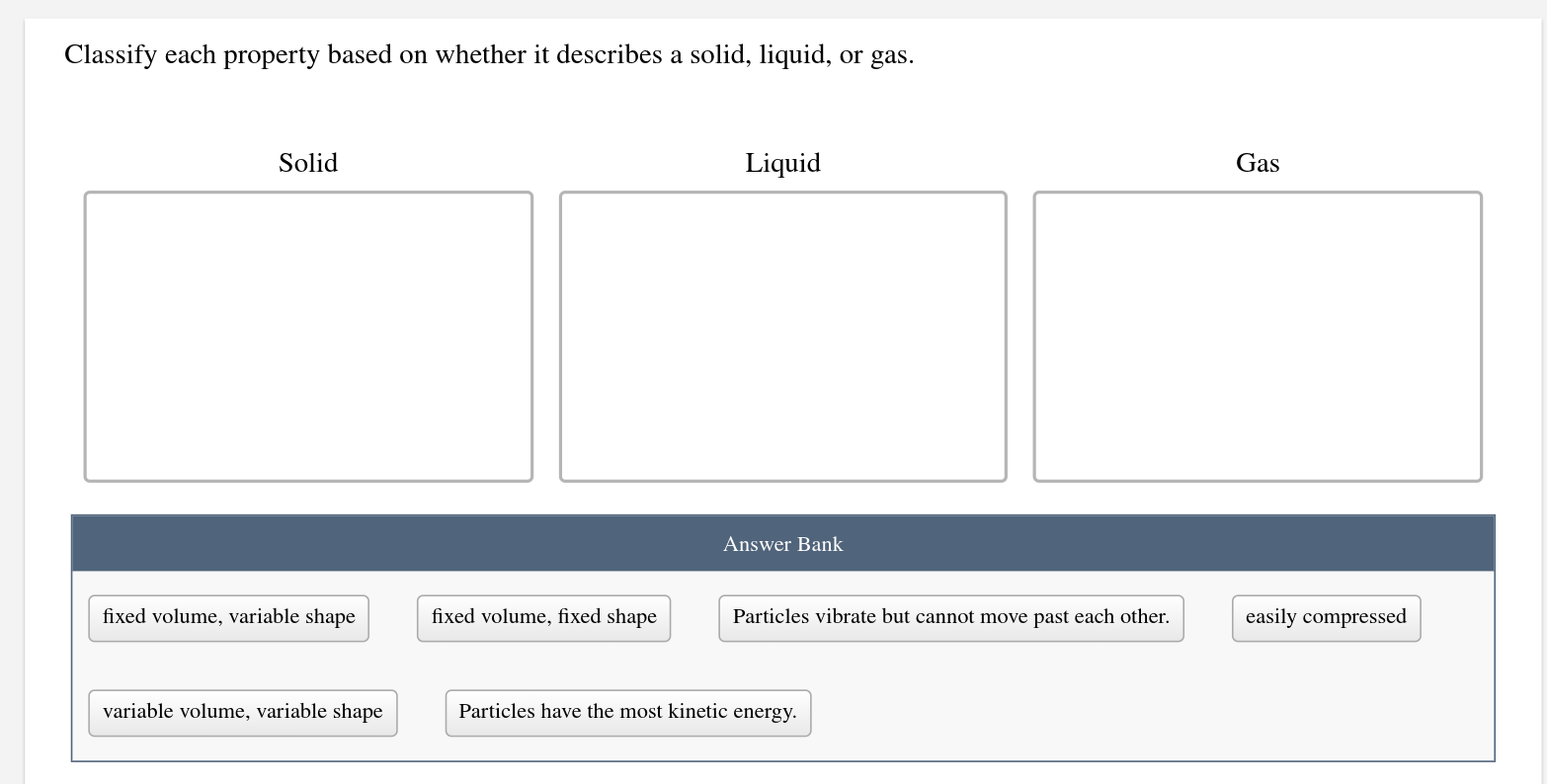Click the "variable volume, variable shape" tile
Screen dimensions: 1547x784
point(242,711)
